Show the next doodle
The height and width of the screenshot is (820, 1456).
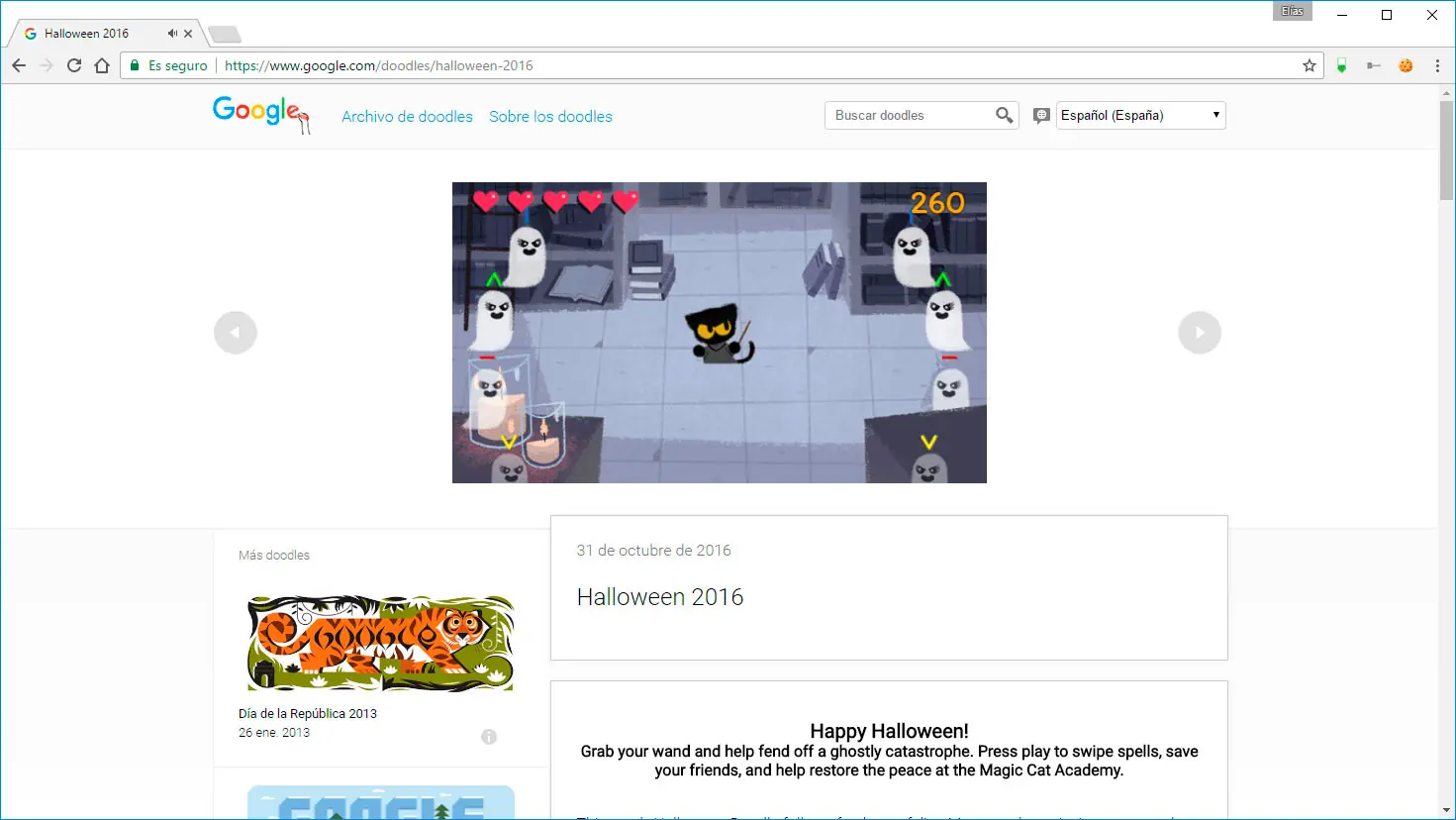tap(1200, 333)
